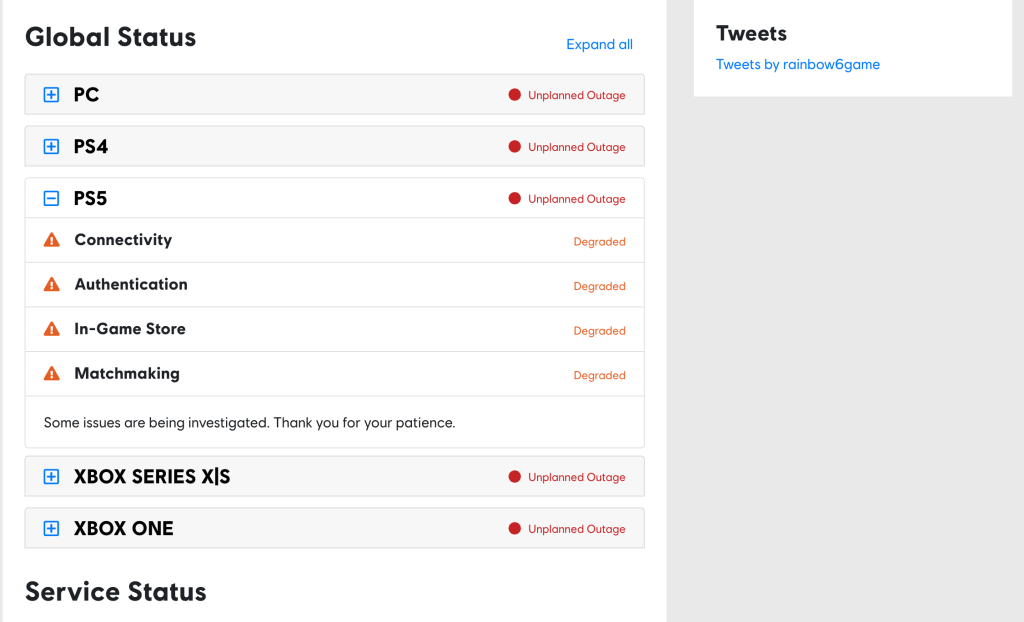The height and width of the screenshot is (622, 1024).
Task: Open Tweets by rainbow6game link
Action: (x=797, y=65)
